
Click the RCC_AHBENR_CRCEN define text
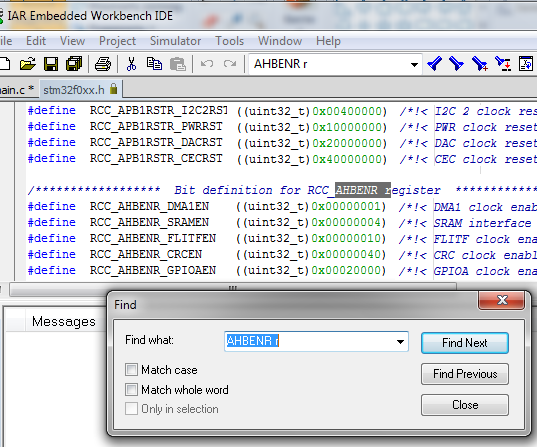[x=146, y=254]
